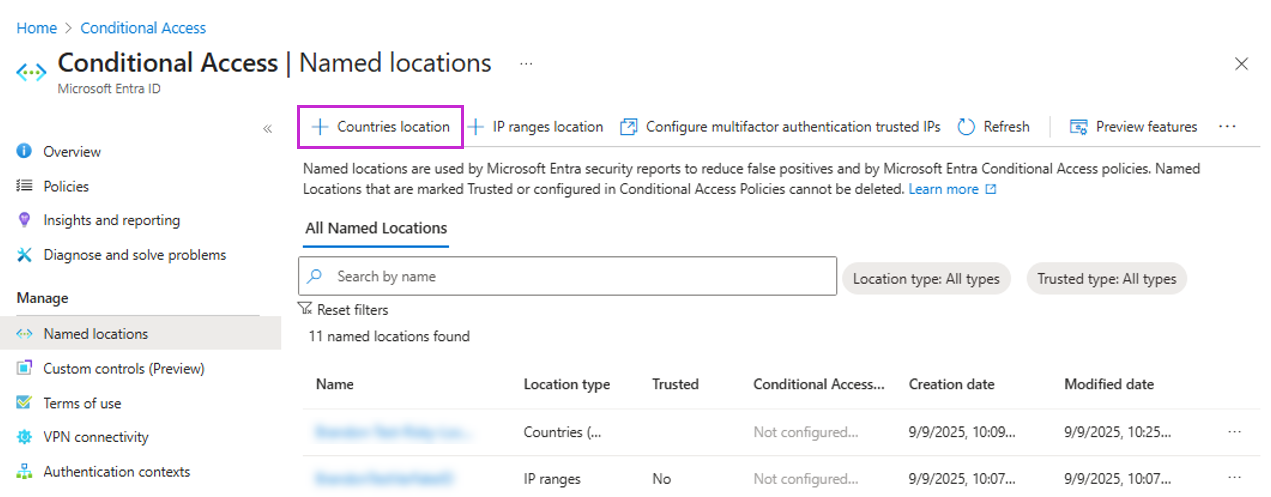
Task: Go to VPN connectivity
Action: (x=96, y=437)
